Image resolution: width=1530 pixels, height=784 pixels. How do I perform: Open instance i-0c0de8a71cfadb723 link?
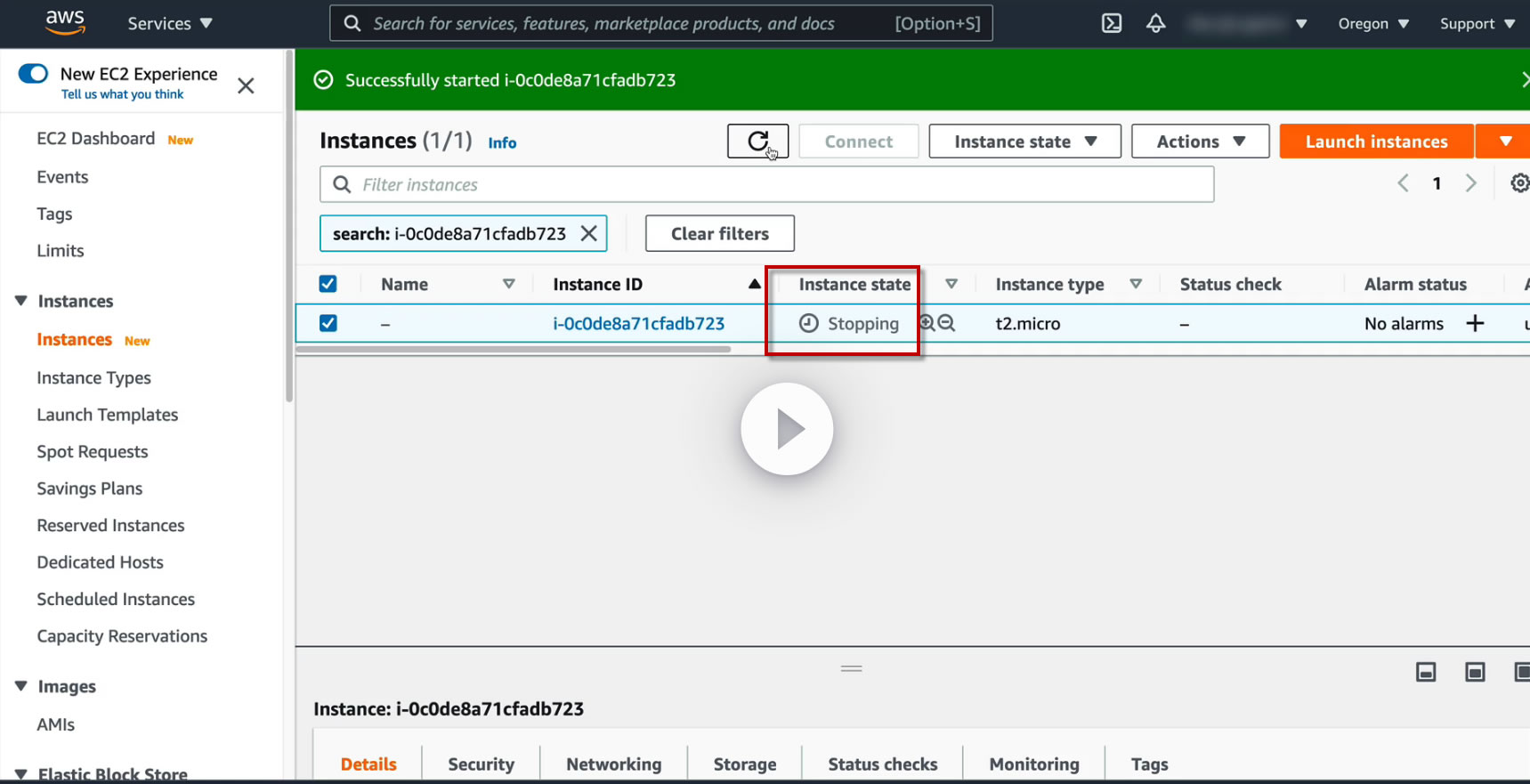pos(638,323)
